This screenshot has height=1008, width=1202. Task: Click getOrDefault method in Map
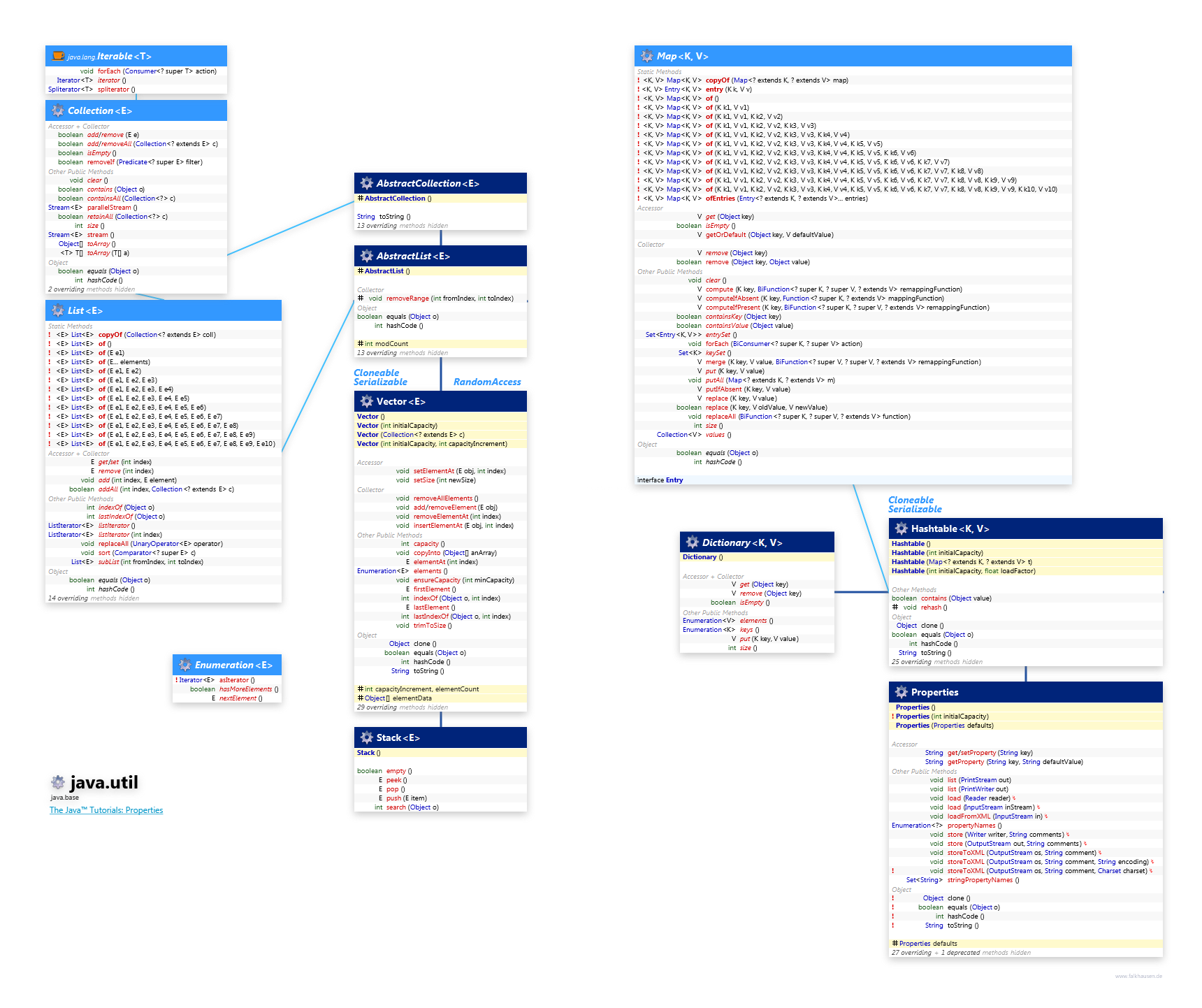point(726,235)
